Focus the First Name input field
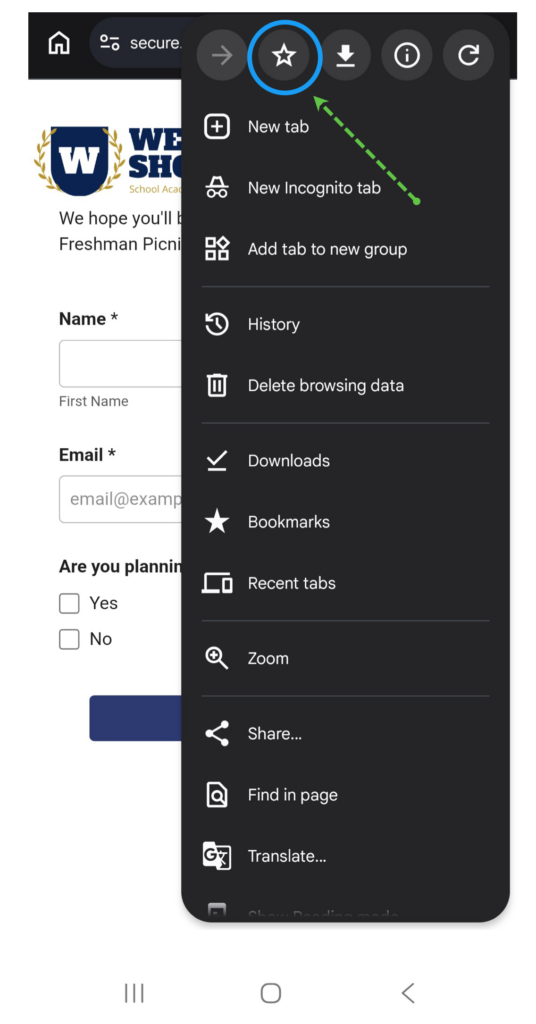 coord(121,364)
